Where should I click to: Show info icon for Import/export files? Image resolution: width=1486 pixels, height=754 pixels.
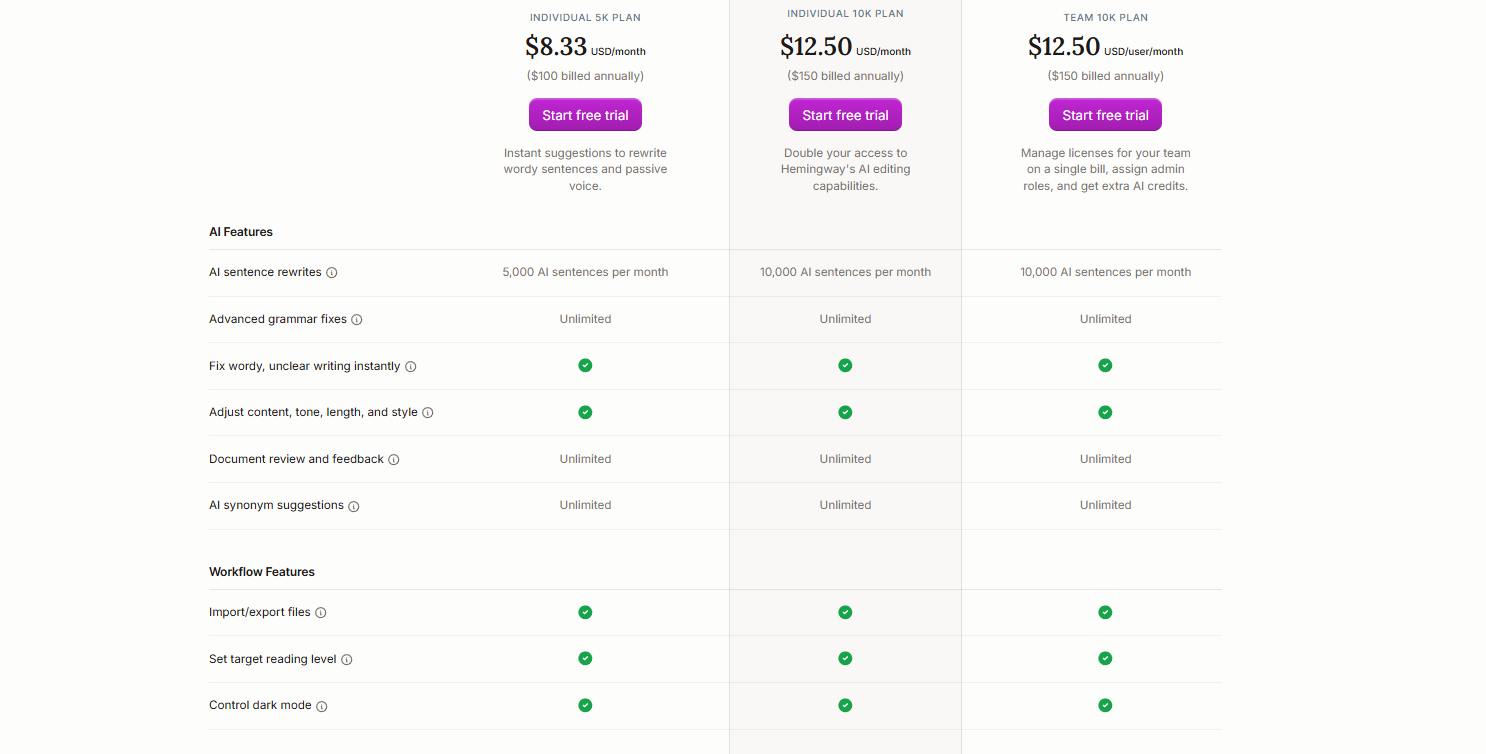[321, 613]
